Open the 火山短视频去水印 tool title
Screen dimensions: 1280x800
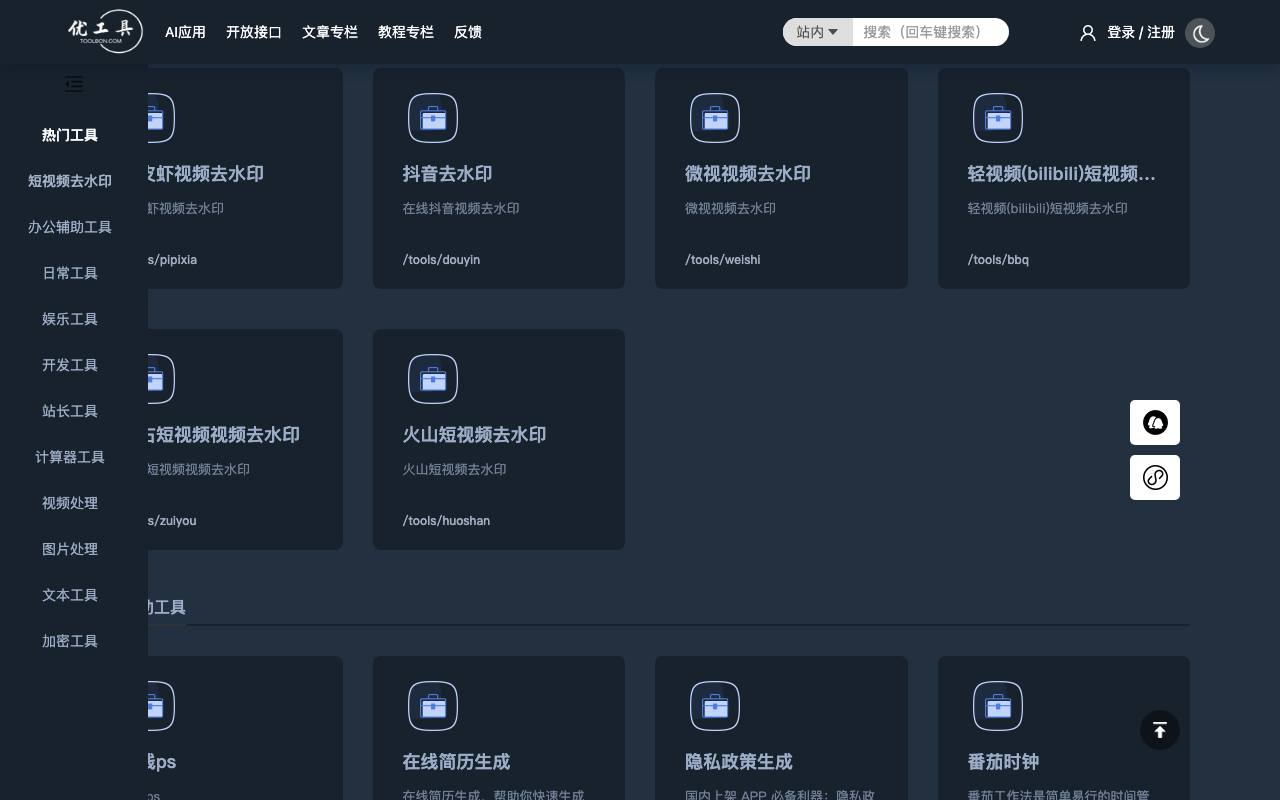click(x=475, y=435)
